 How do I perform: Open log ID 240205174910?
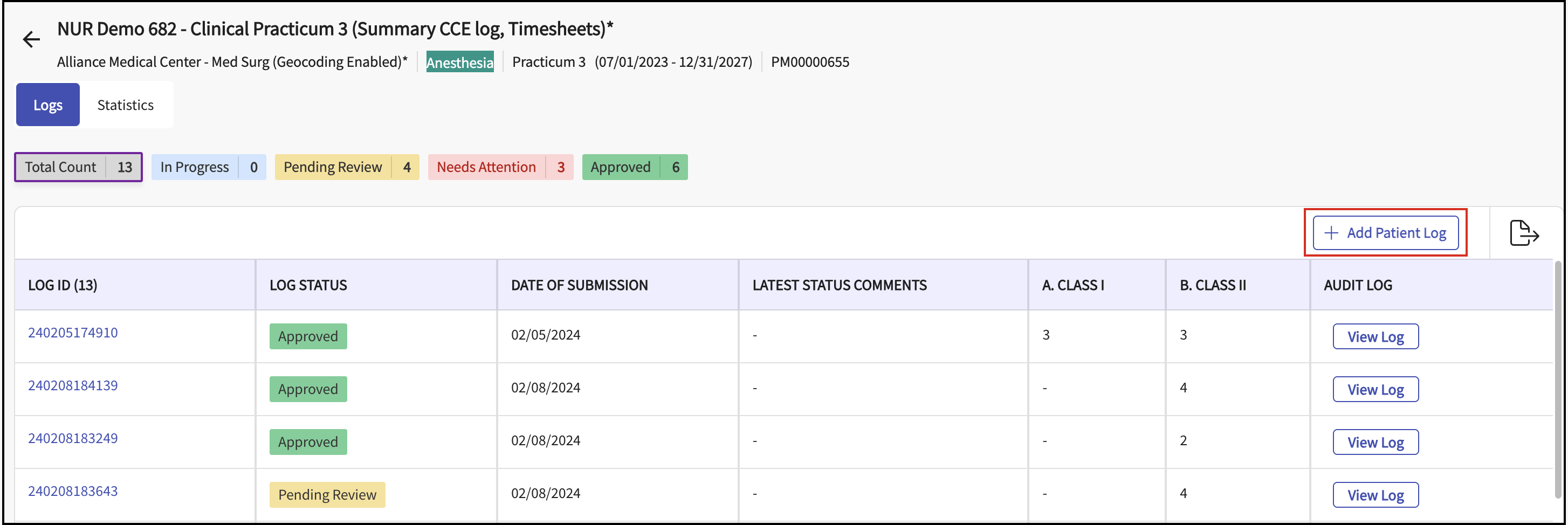tap(73, 333)
